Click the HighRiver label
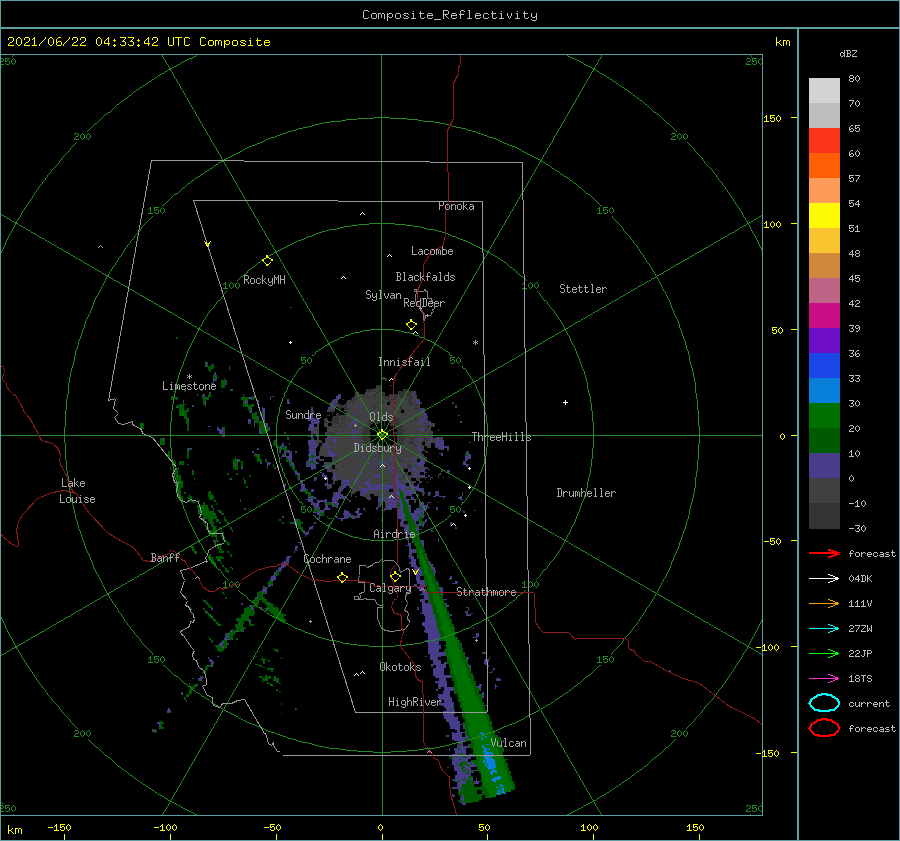The image size is (900, 841). (415, 702)
